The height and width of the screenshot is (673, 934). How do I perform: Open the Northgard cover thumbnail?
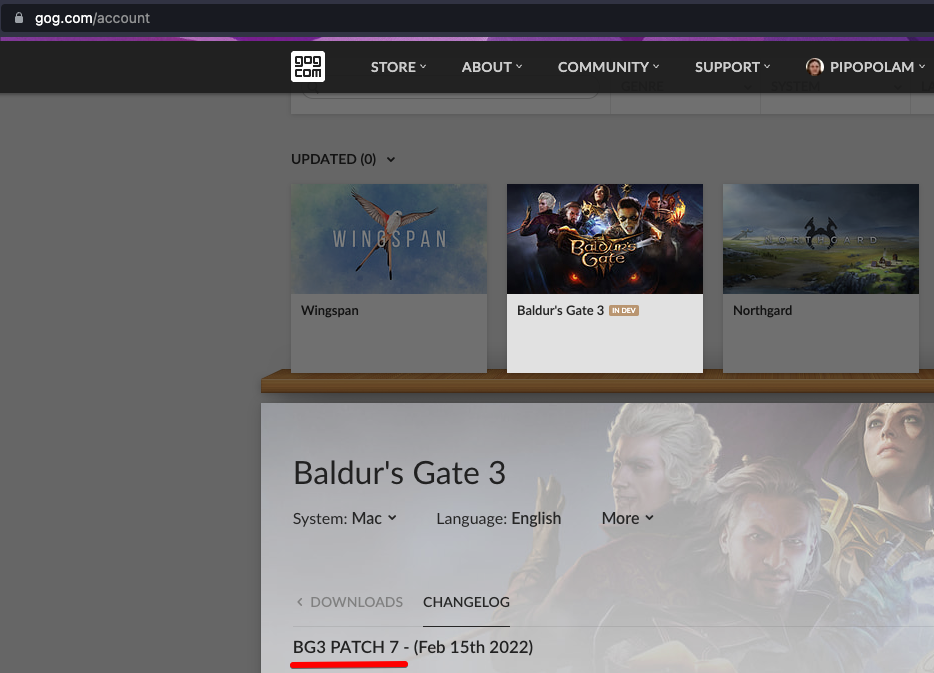[821, 239]
